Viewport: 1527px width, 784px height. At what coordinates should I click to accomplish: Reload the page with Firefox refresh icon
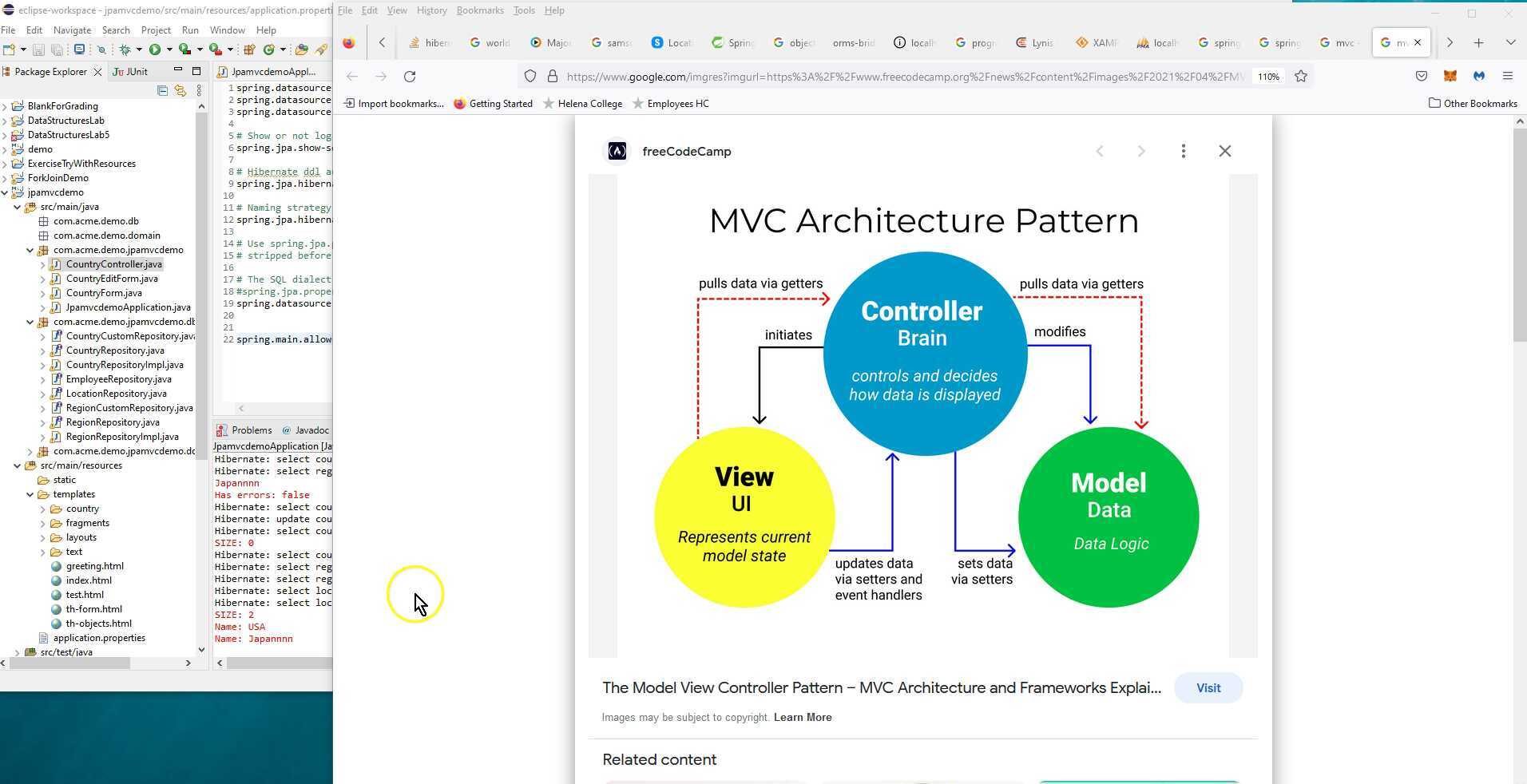(x=411, y=77)
